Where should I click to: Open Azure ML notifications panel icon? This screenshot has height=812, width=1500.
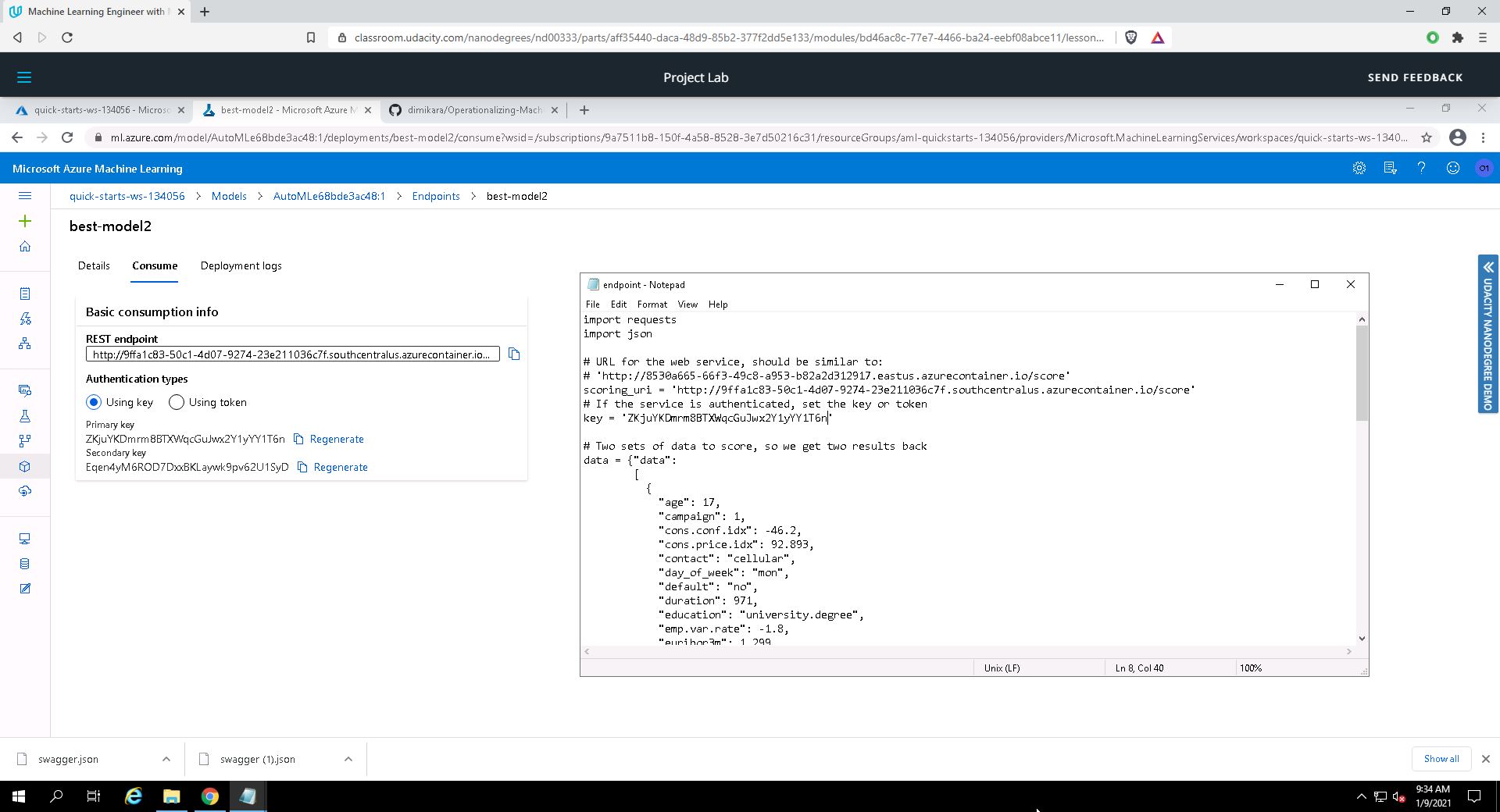click(x=1391, y=169)
